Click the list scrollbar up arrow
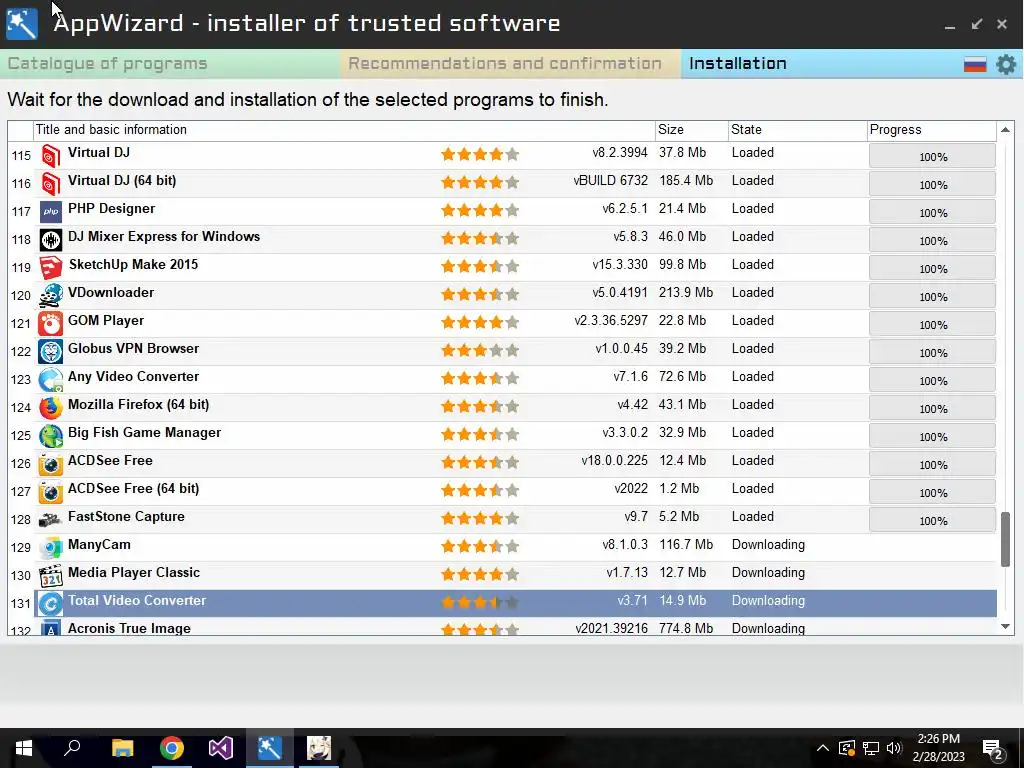 tap(1006, 130)
